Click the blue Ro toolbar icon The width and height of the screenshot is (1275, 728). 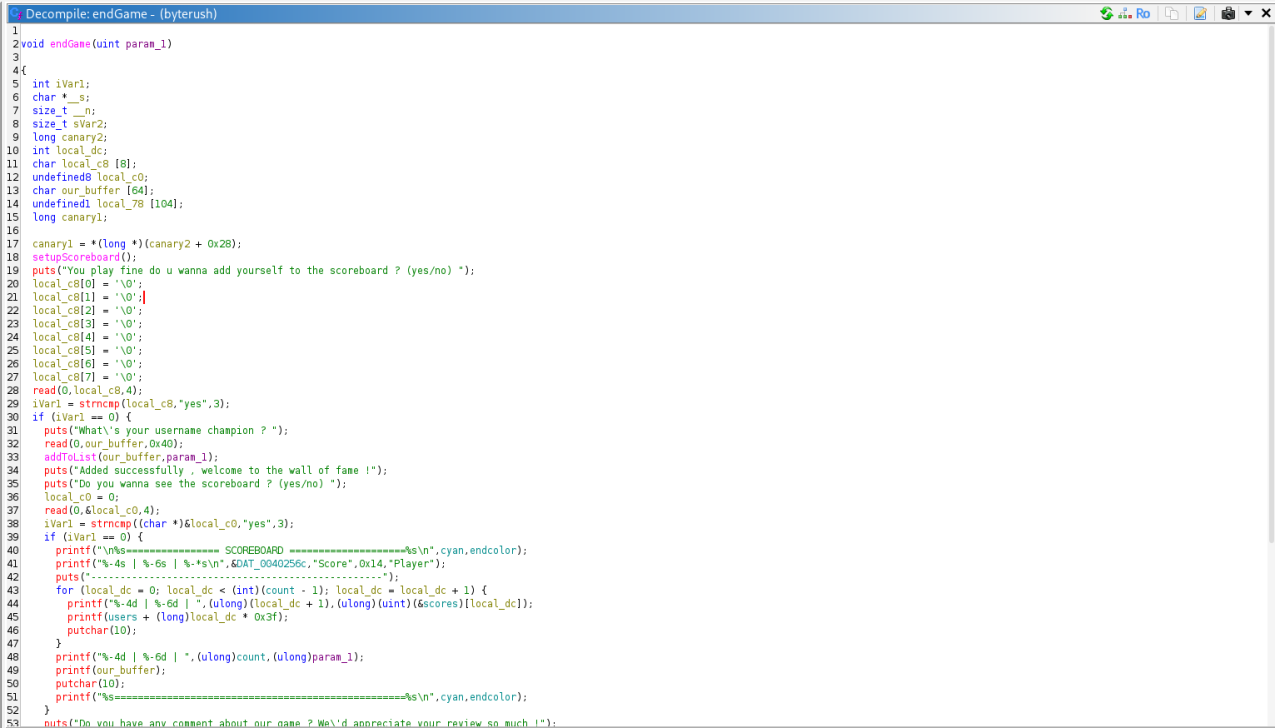(x=1143, y=14)
